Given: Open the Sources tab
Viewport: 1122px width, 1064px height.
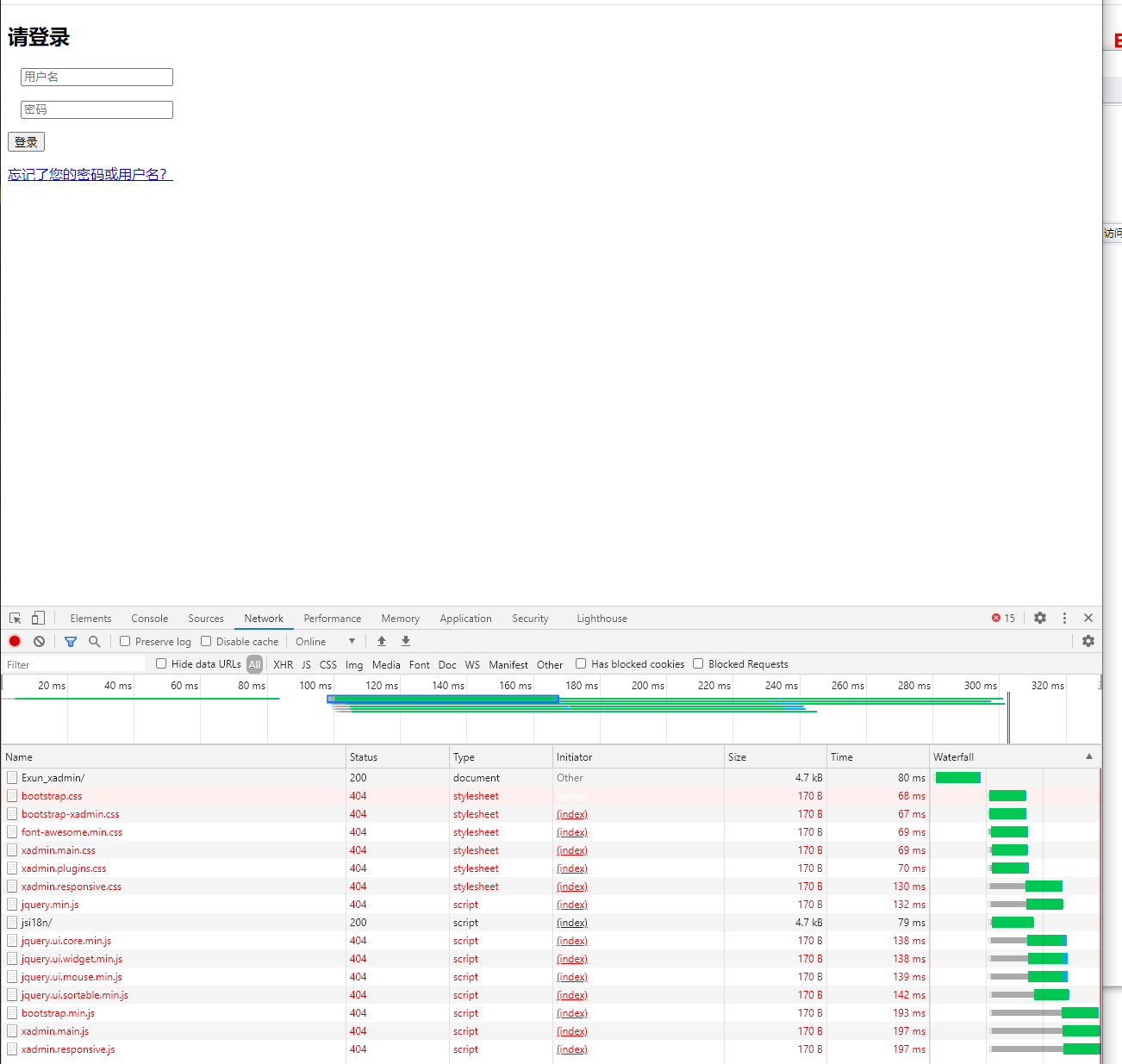Looking at the screenshot, I should coord(206,619).
